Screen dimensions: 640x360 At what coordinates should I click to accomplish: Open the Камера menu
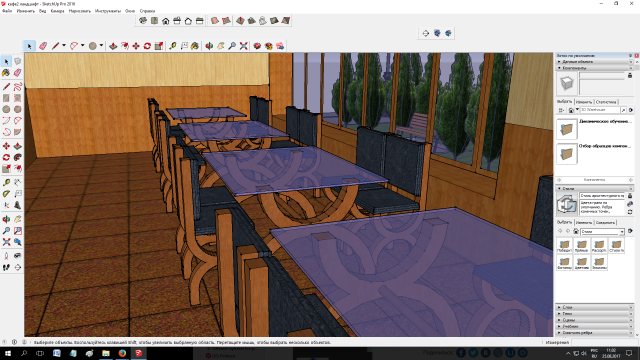tap(57, 11)
